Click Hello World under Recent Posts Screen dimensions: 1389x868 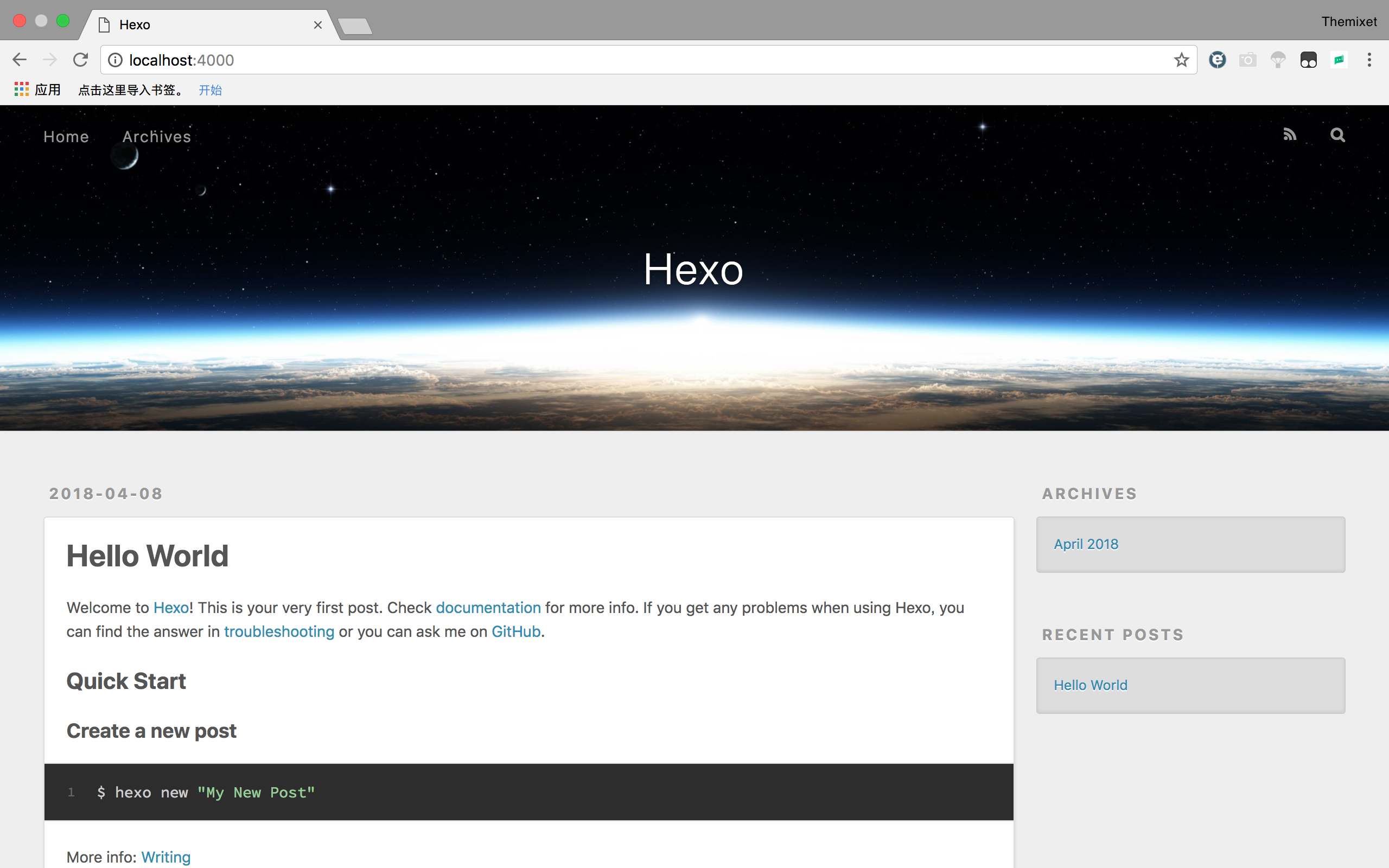tap(1090, 685)
